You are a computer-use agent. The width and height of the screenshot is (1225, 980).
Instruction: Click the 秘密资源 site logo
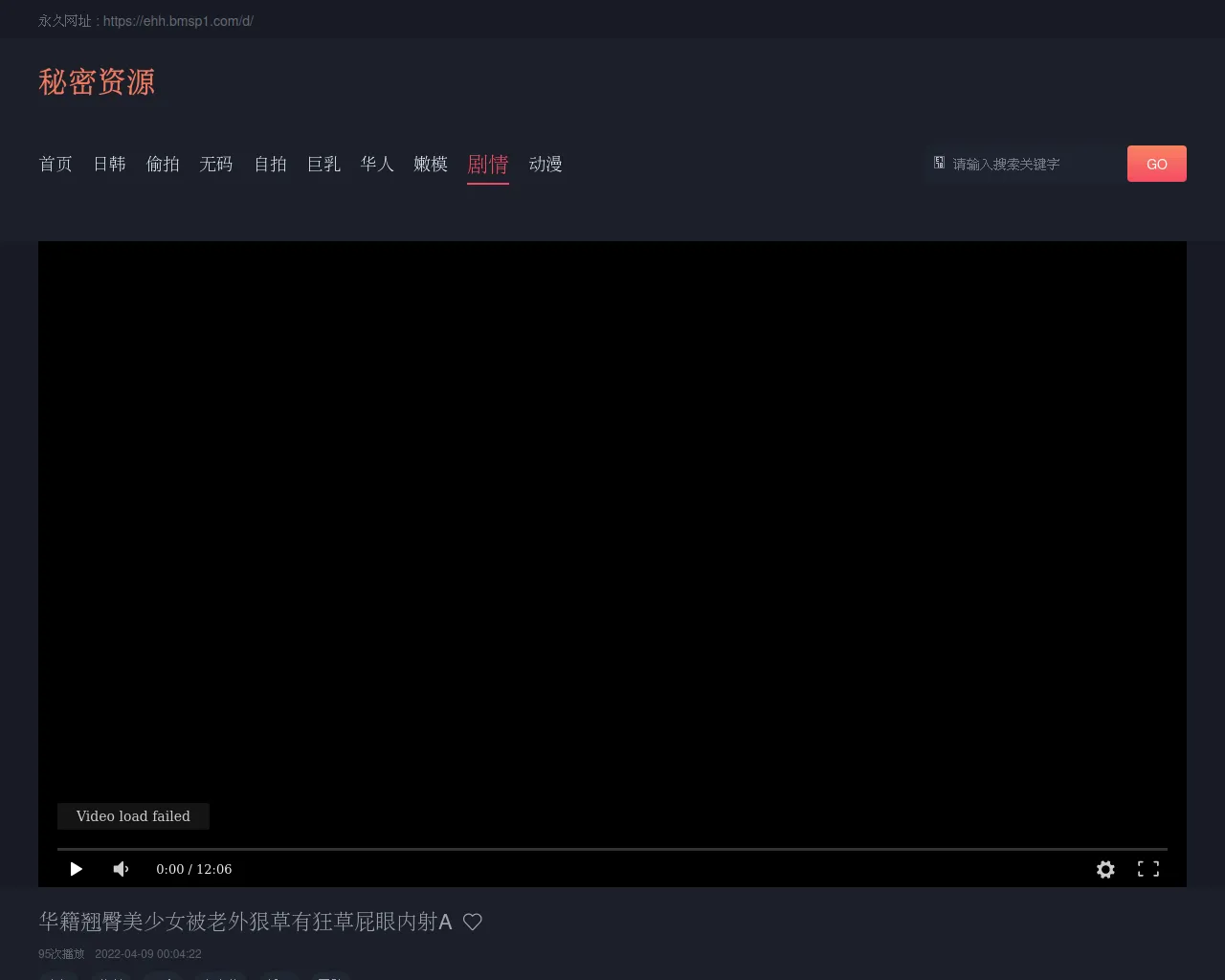[x=97, y=82]
